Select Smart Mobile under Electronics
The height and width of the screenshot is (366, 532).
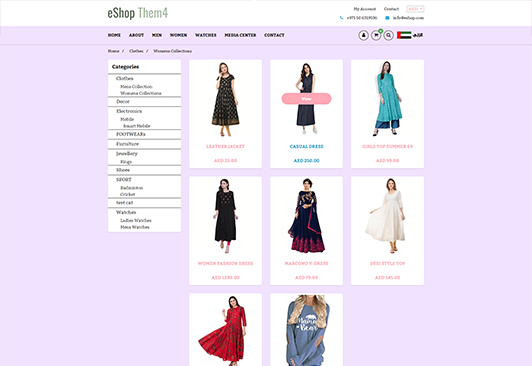coord(137,126)
